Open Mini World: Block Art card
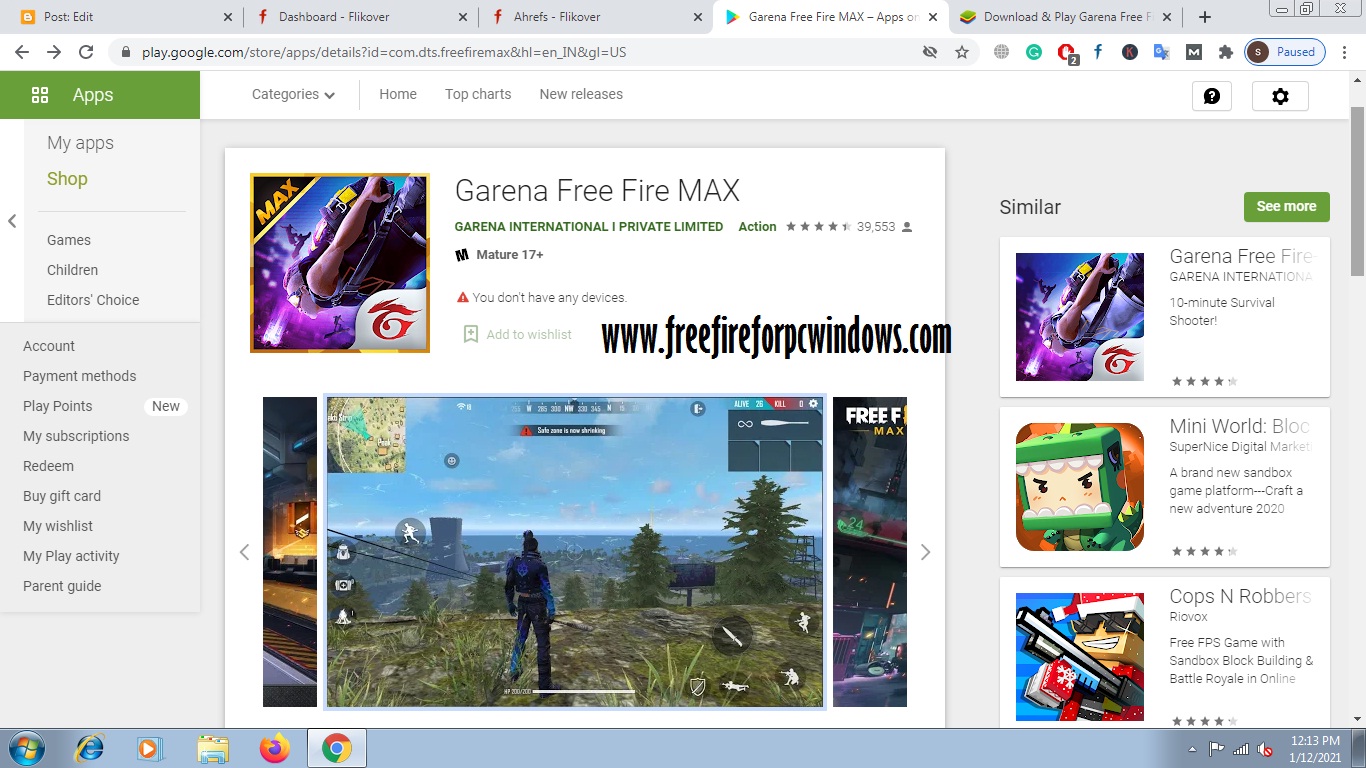1366x768 pixels. [x=1165, y=487]
